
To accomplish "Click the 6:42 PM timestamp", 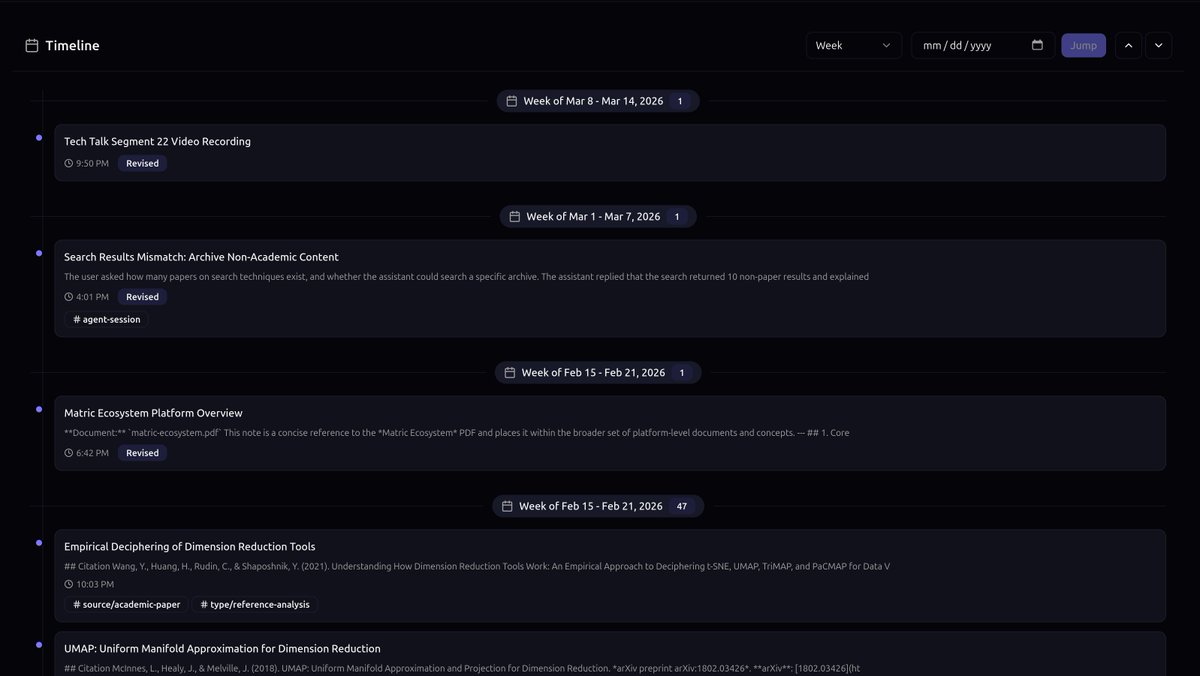I will 92,453.
